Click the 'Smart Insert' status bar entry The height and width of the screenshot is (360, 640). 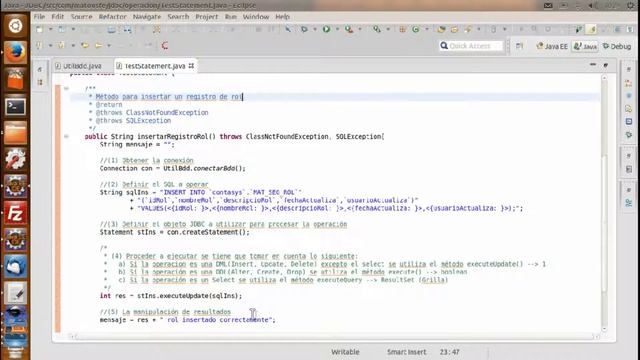click(407, 352)
